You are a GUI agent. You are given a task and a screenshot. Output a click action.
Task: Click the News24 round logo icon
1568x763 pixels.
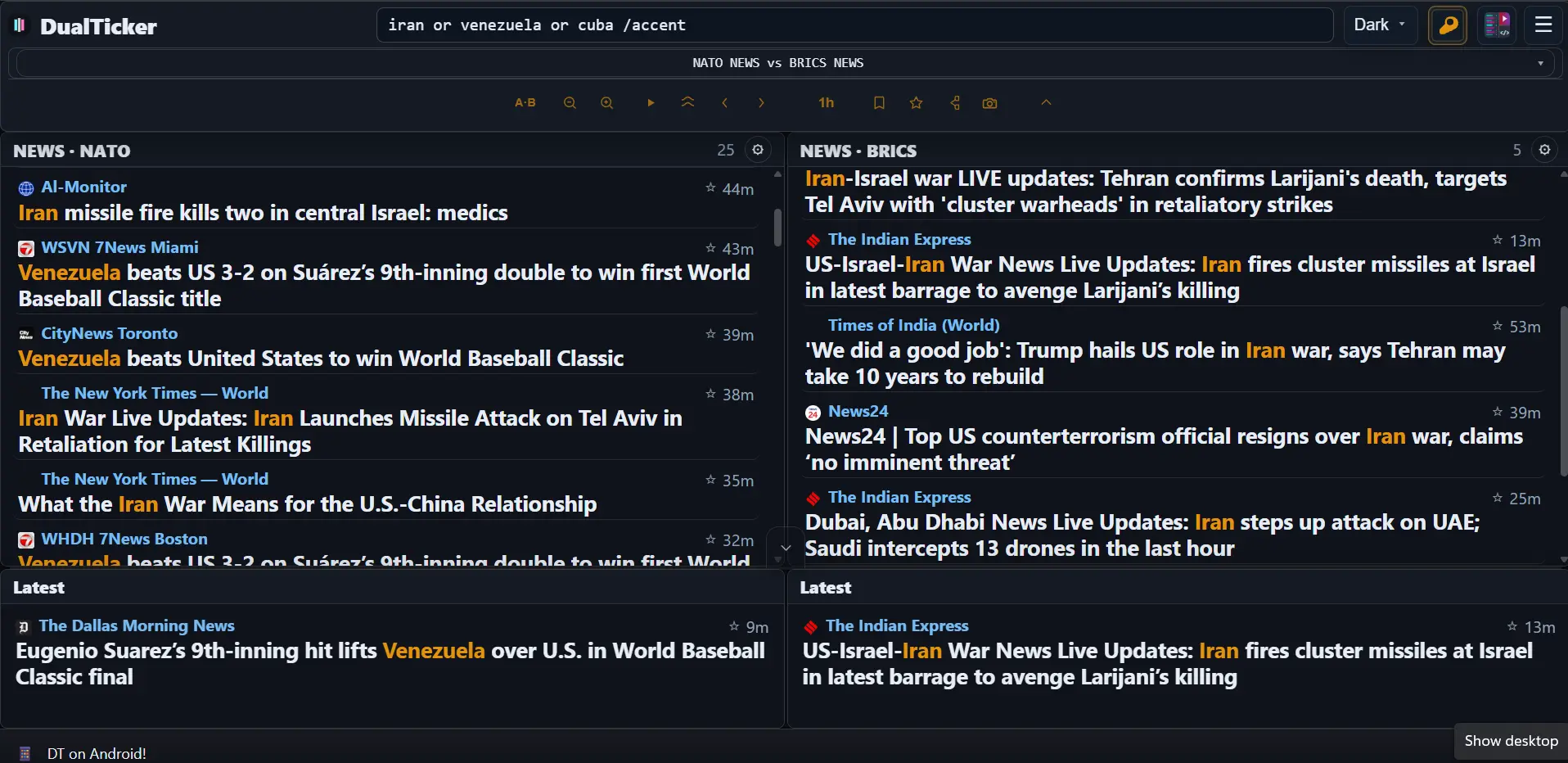pos(813,413)
